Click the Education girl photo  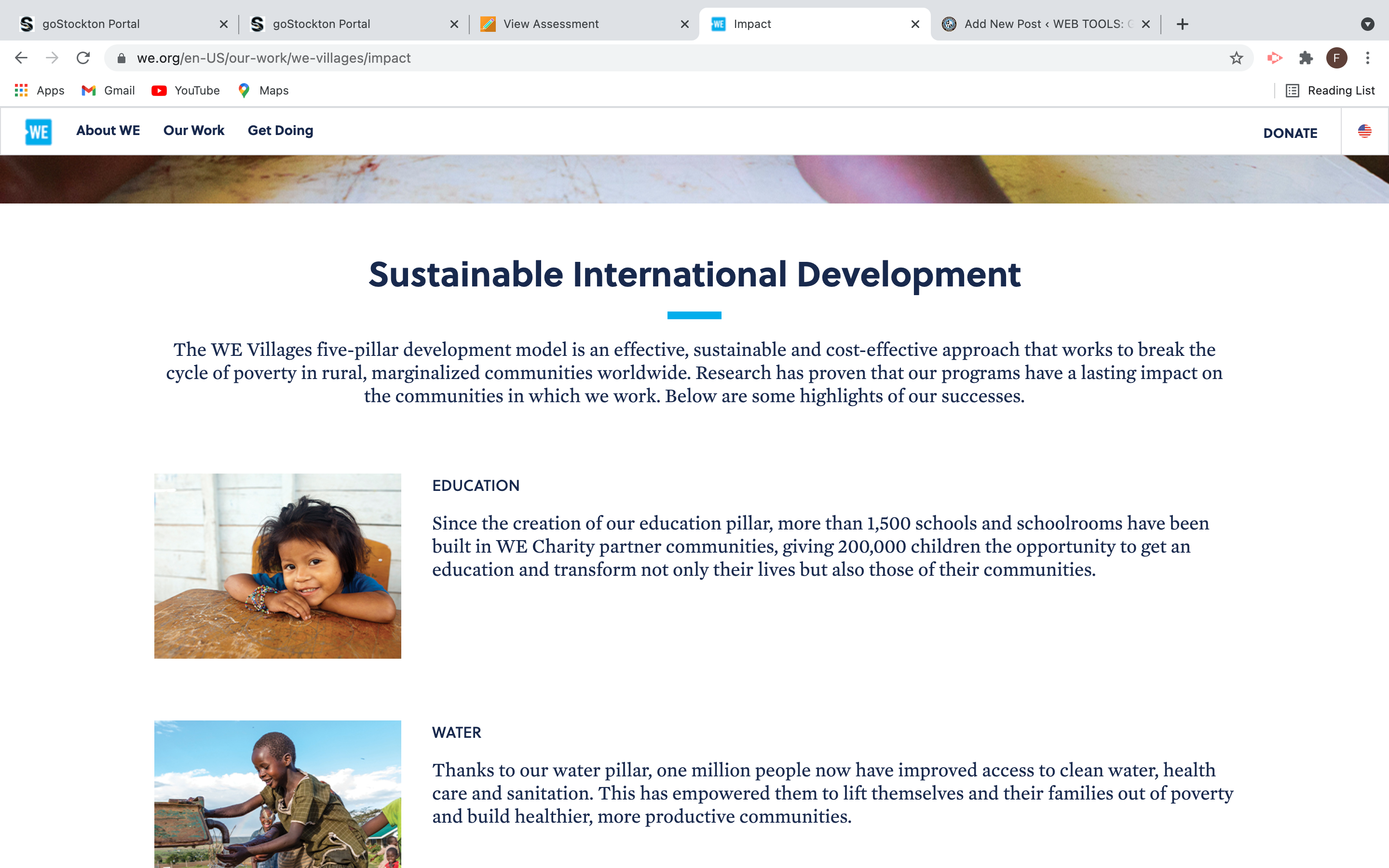[x=278, y=566]
